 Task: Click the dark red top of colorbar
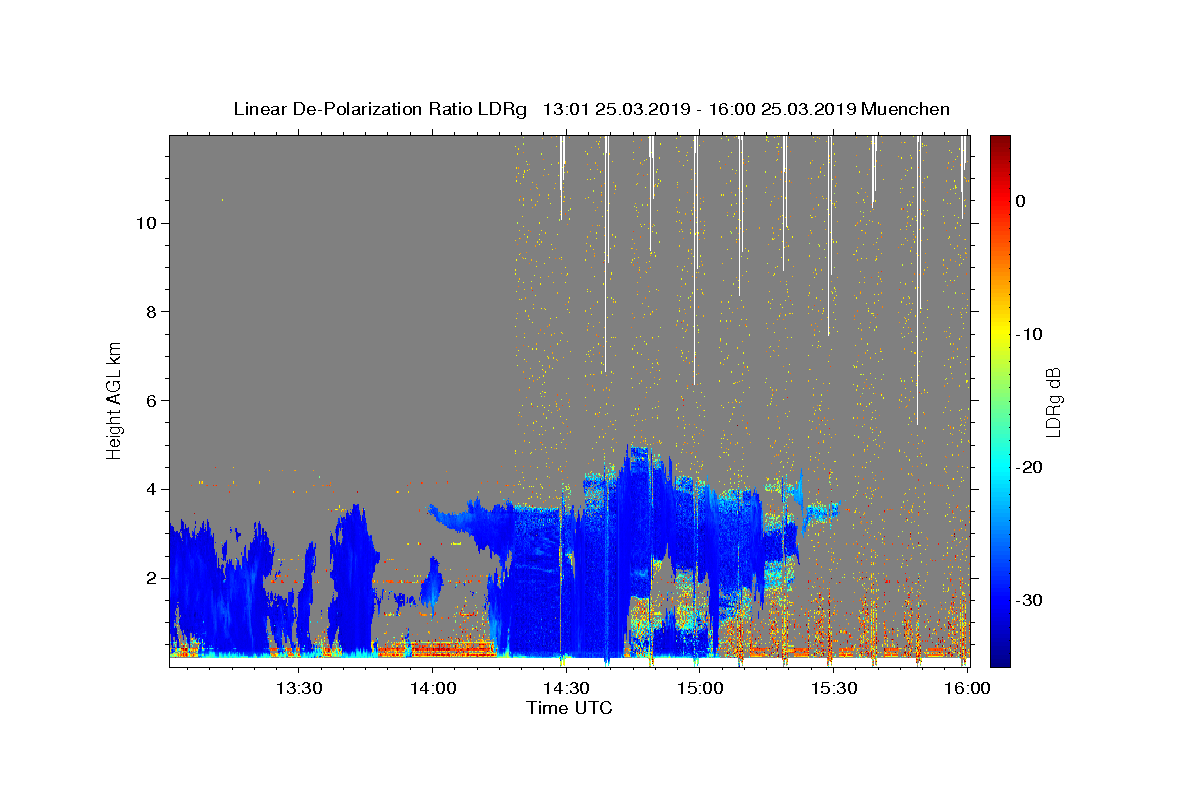999,142
